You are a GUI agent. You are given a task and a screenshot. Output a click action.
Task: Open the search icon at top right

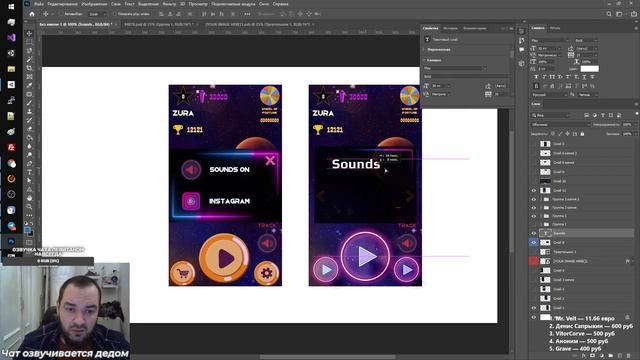(x=609, y=14)
